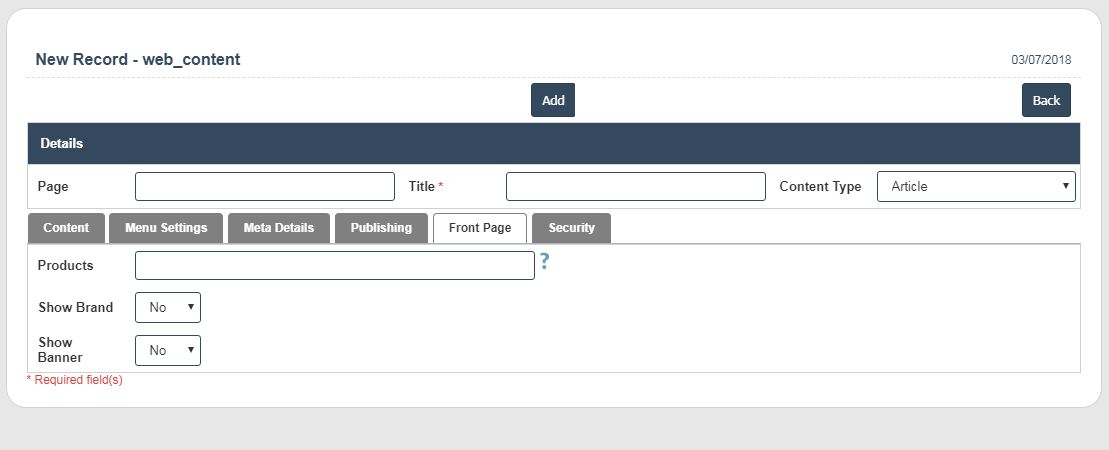This screenshot has height=450, width=1109.
Task: Click into the Title input field
Action: click(x=635, y=187)
